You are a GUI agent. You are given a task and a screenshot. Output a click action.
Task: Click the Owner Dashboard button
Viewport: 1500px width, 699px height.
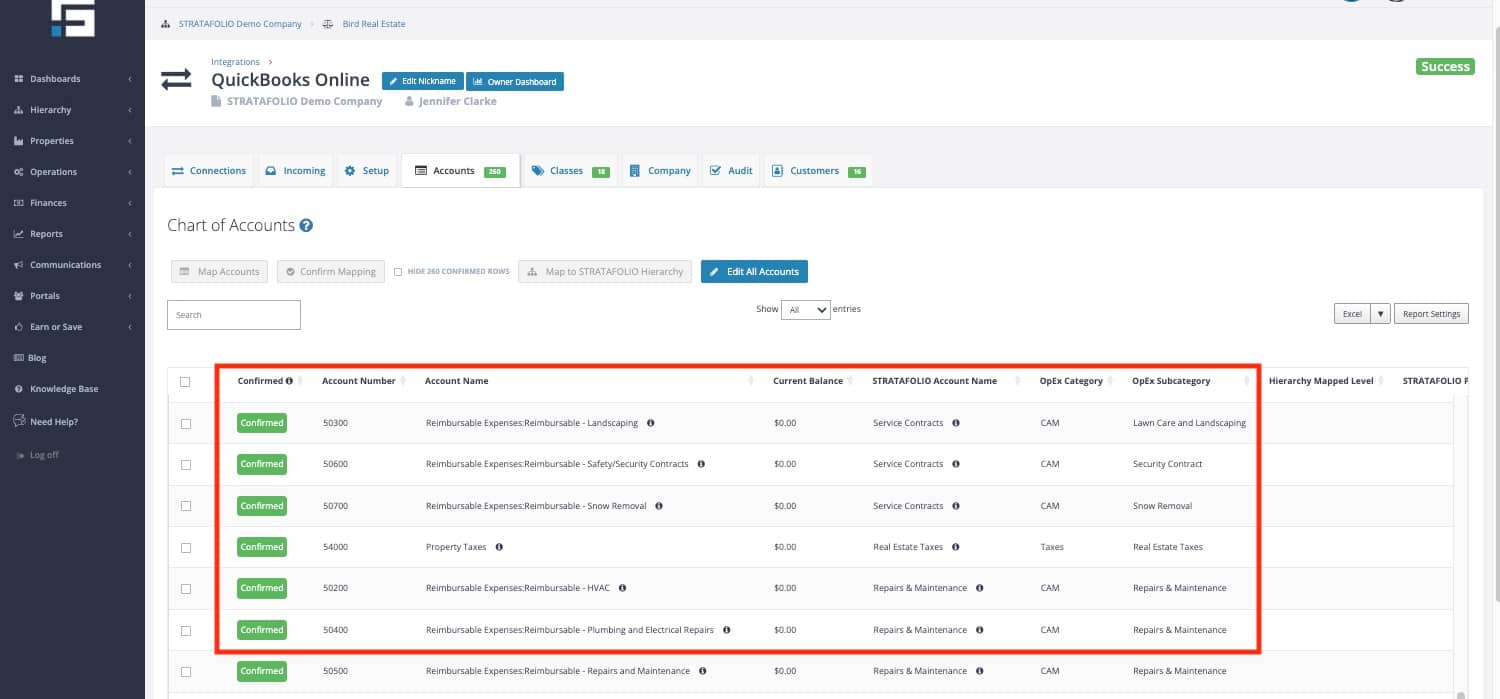pos(515,81)
